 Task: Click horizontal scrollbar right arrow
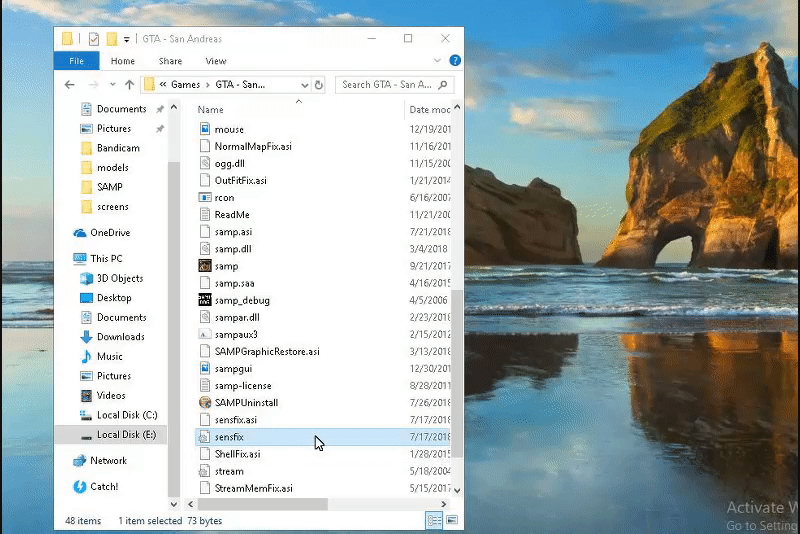[x=443, y=504]
